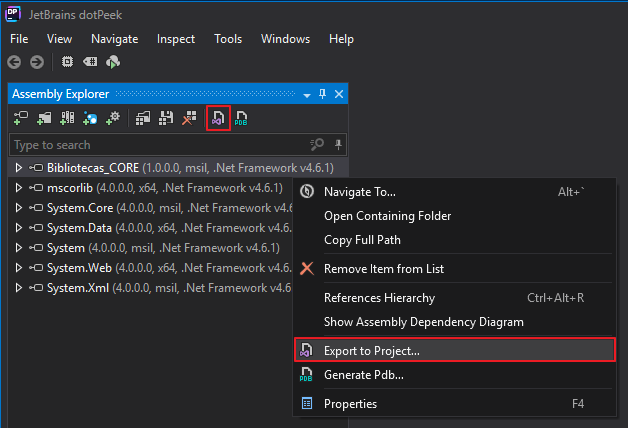Choose Show Assembly Dependency Diagram

(455, 322)
